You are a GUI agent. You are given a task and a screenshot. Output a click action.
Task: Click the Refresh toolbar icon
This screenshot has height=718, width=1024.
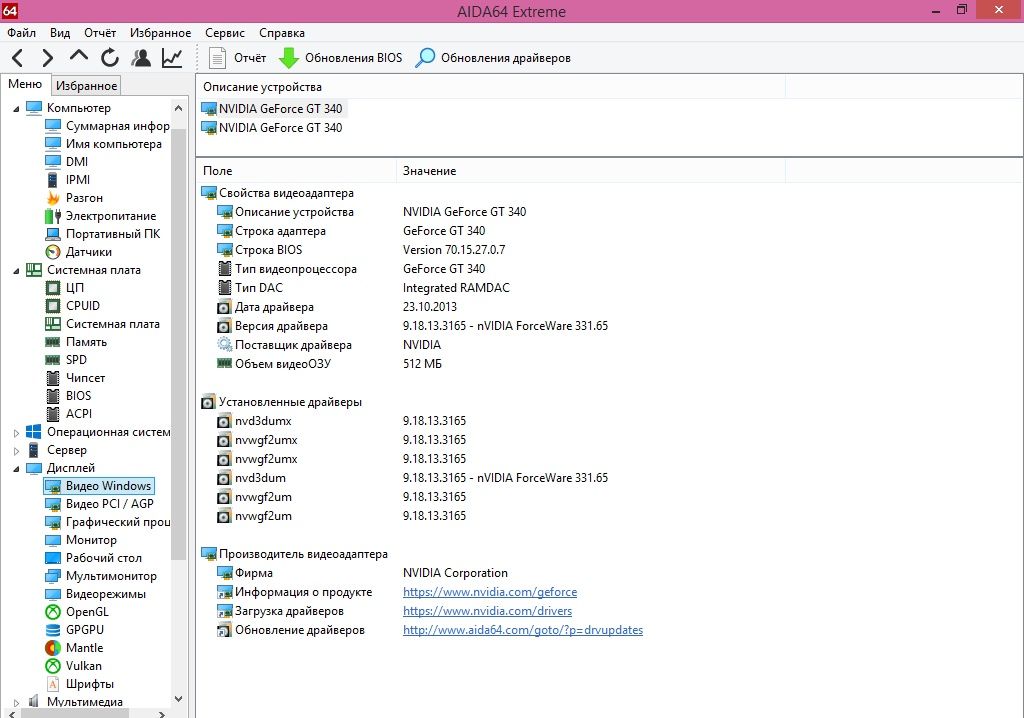(x=110, y=58)
